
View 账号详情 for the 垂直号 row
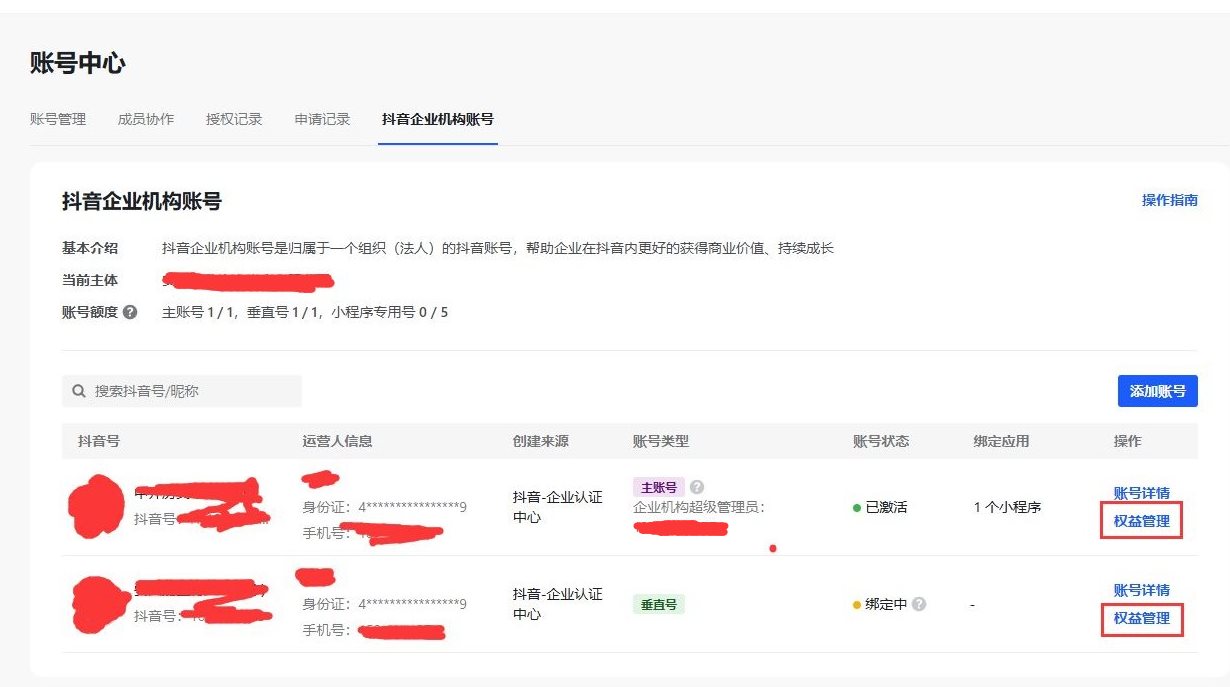coord(1141,590)
